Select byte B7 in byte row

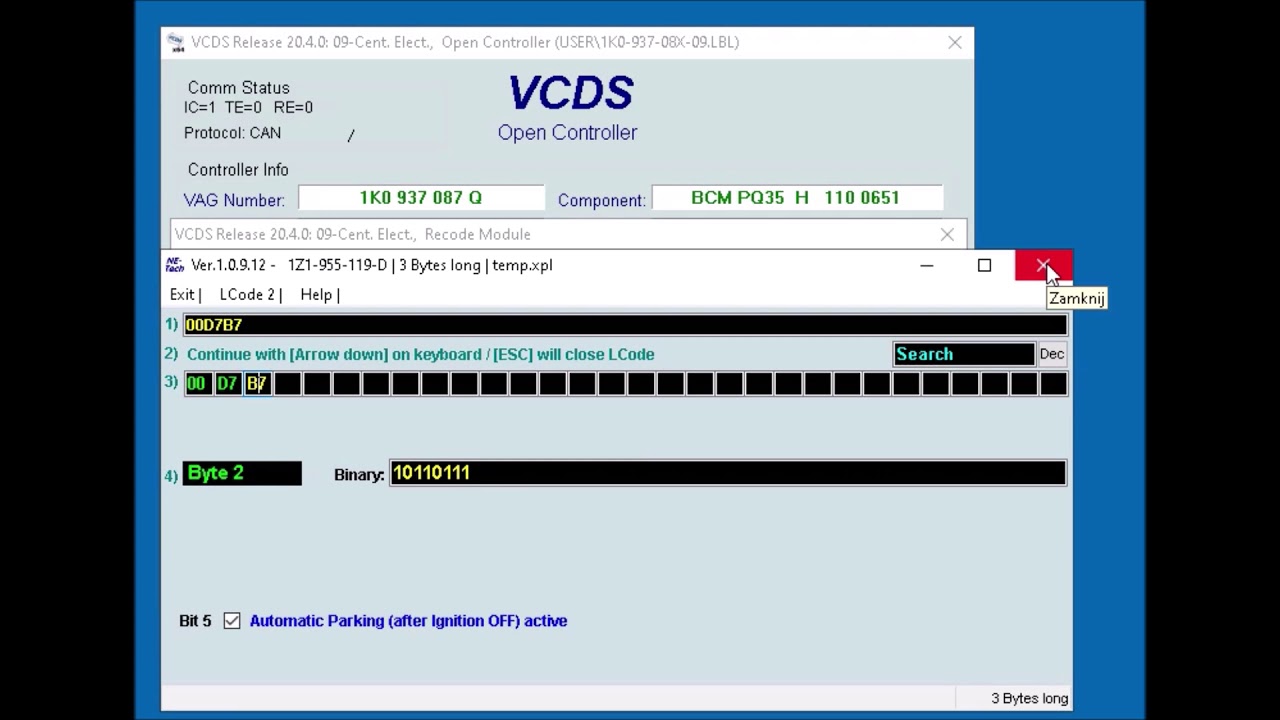point(257,383)
